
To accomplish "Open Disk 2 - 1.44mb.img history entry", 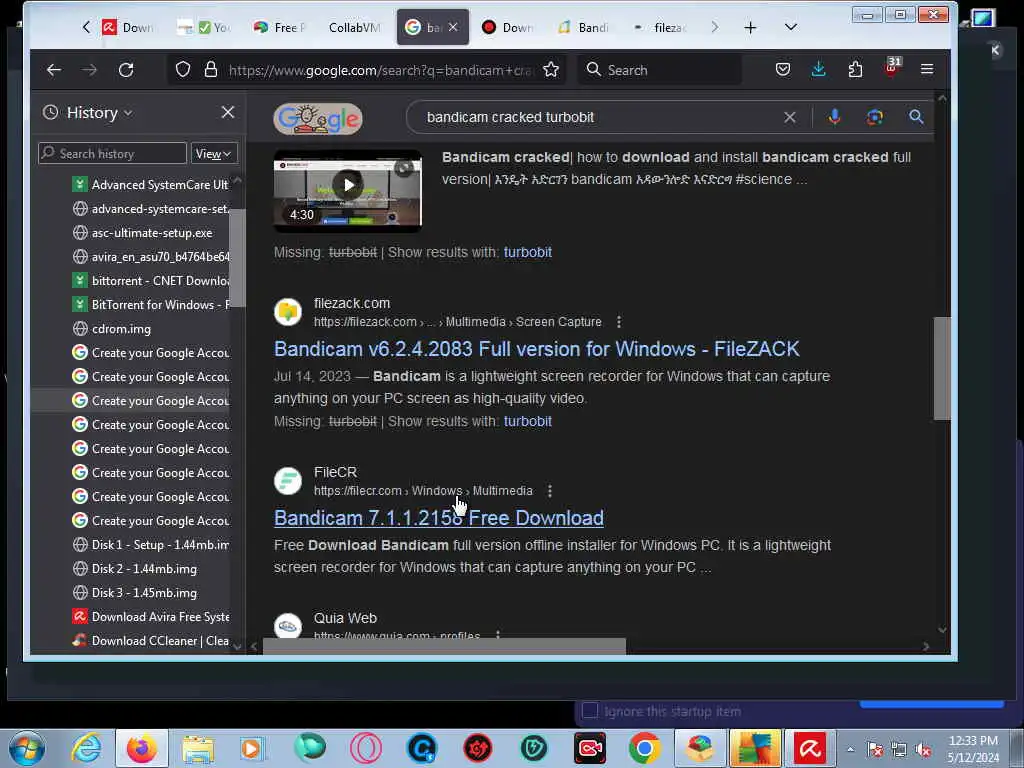I will point(135,569).
